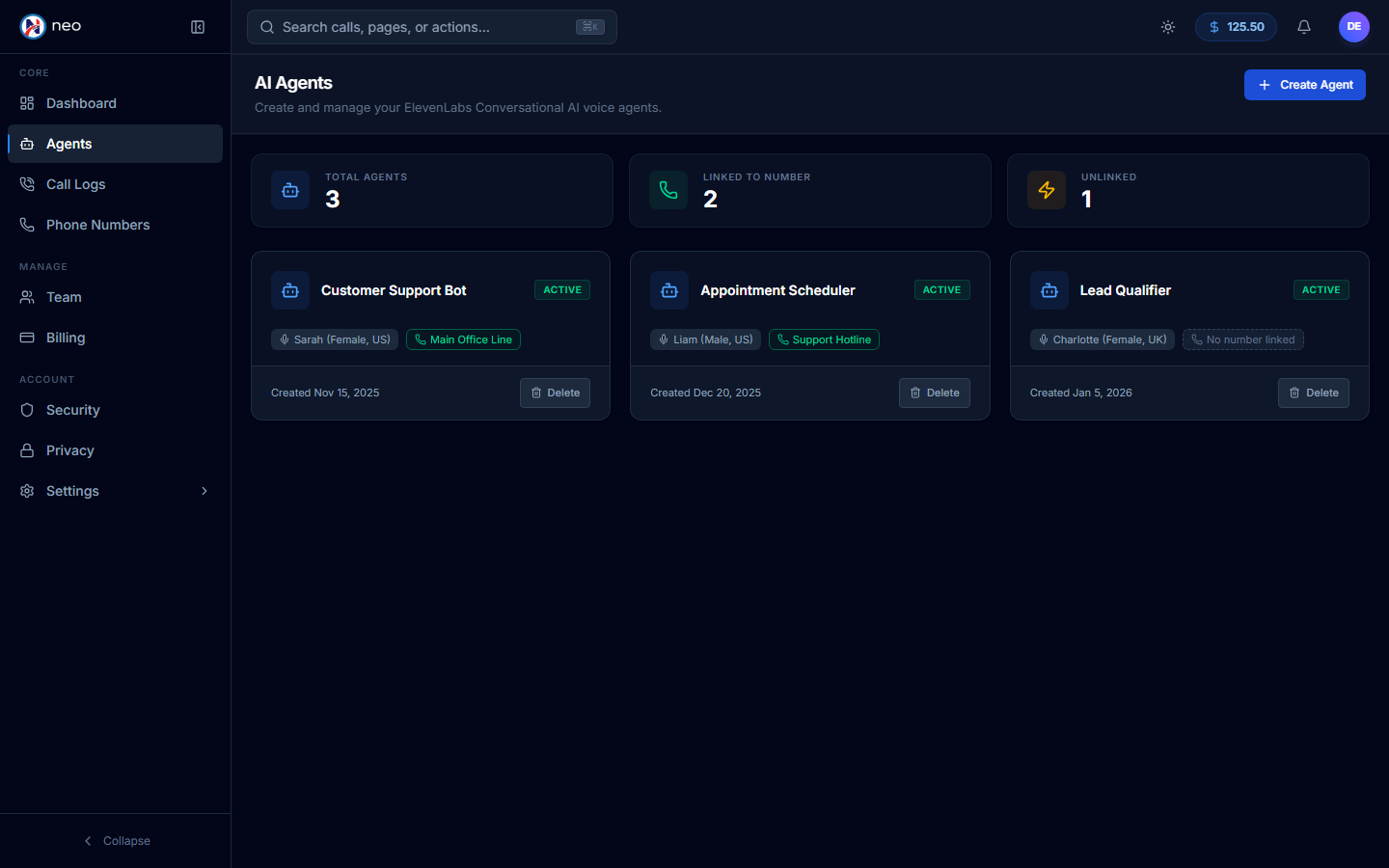The height and width of the screenshot is (868, 1389).
Task: Click the ACTIVE badge on Lead Qualifier
Action: click(1321, 290)
